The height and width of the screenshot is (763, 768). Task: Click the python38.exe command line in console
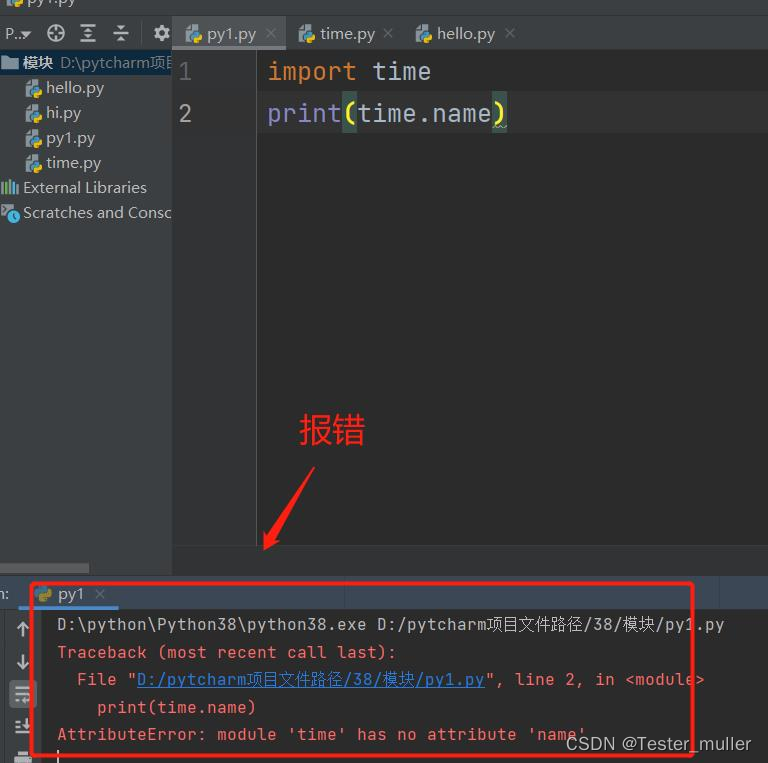click(x=390, y=625)
